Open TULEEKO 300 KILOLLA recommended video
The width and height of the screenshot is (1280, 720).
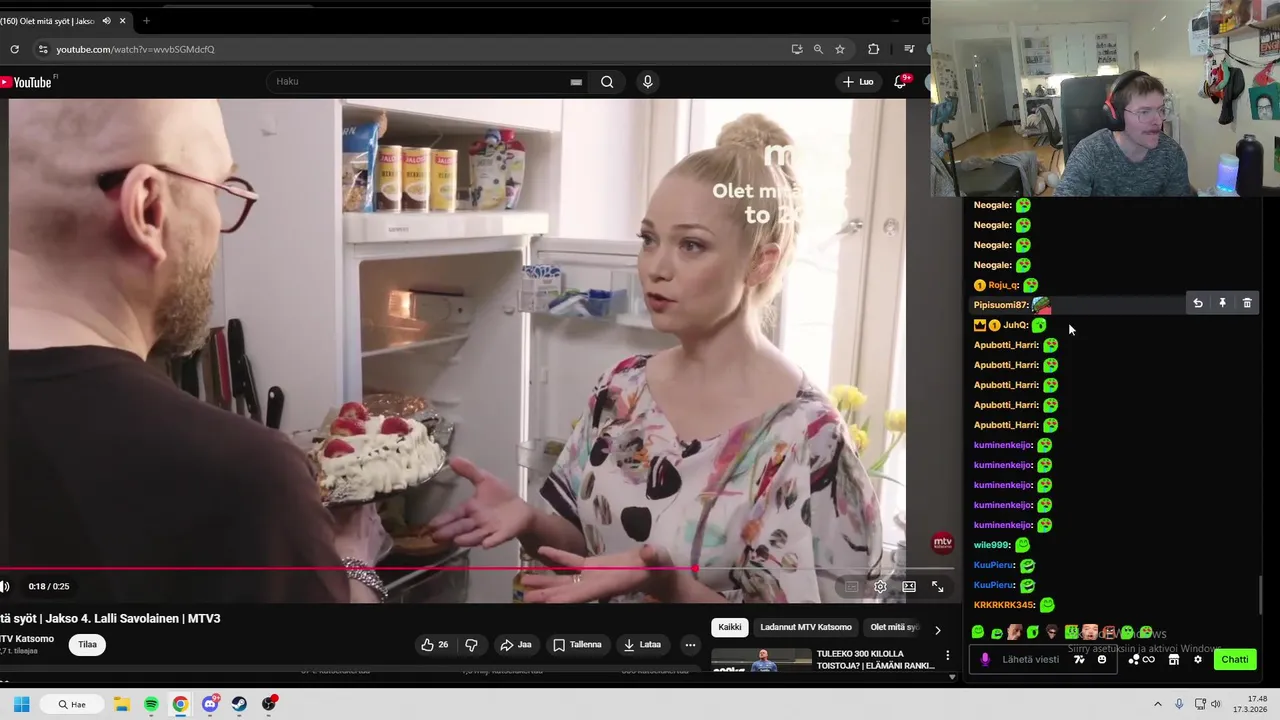[x=875, y=659]
